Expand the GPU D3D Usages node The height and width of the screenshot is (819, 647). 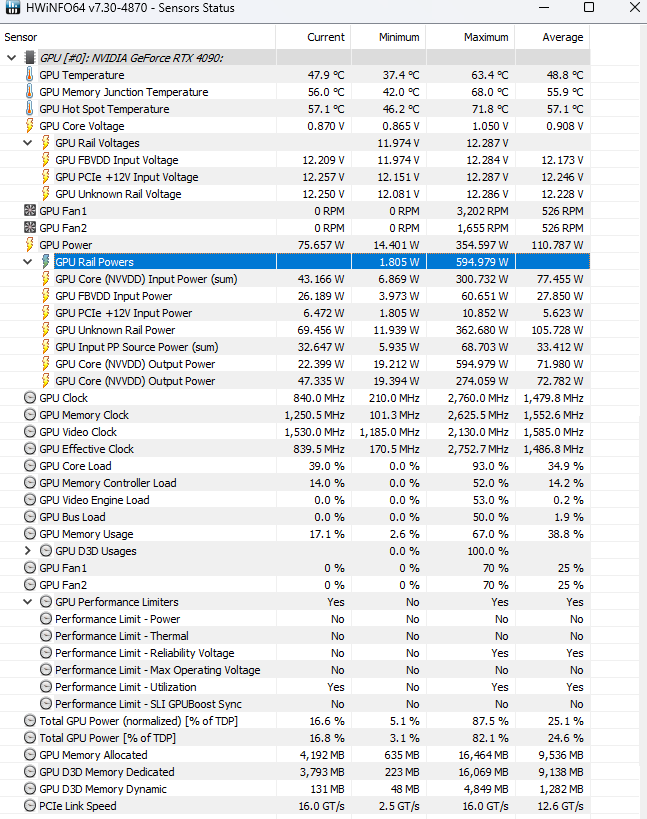(28, 551)
